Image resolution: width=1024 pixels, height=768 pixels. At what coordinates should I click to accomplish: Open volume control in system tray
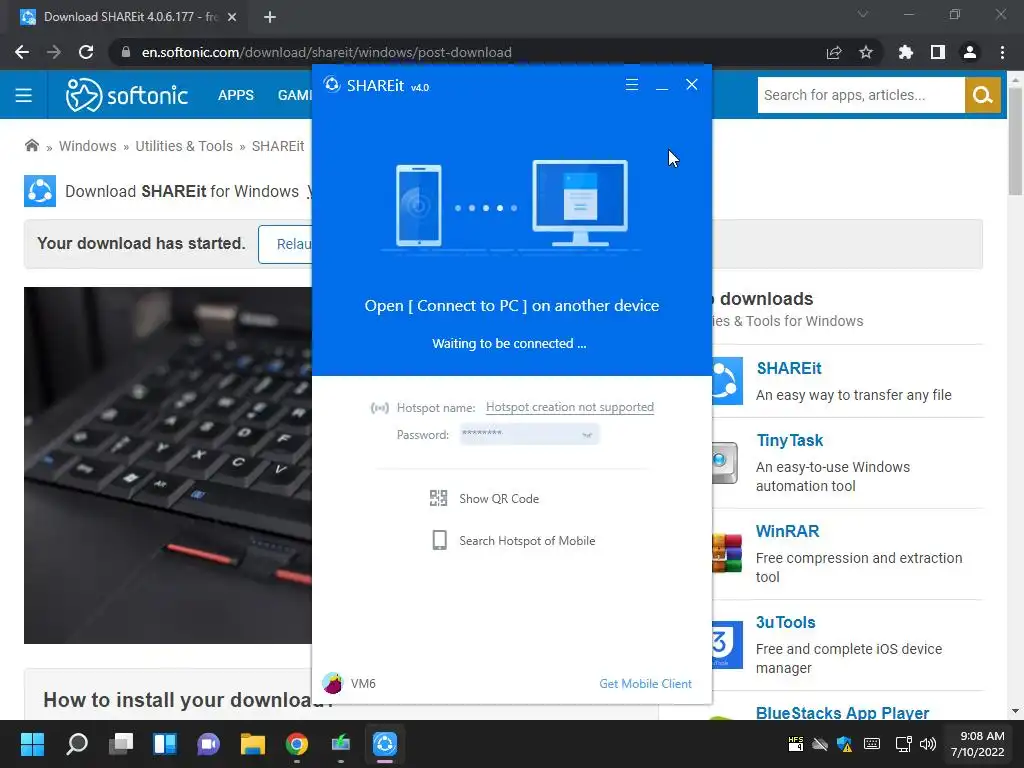click(x=928, y=744)
